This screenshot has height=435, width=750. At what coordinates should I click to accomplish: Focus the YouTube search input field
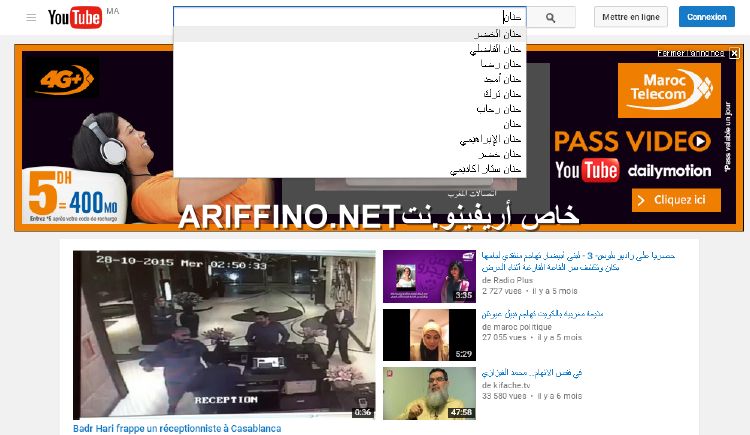pos(350,17)
